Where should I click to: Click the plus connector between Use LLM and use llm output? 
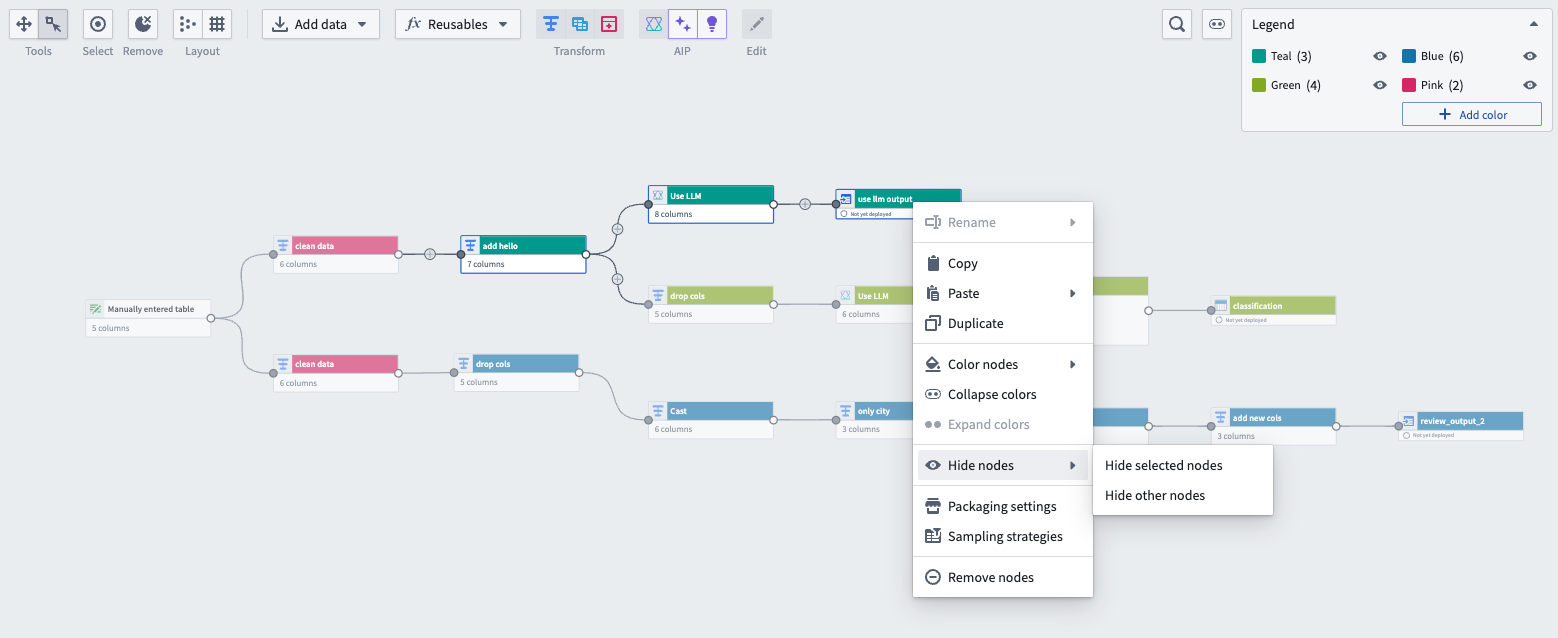[805, 204]
